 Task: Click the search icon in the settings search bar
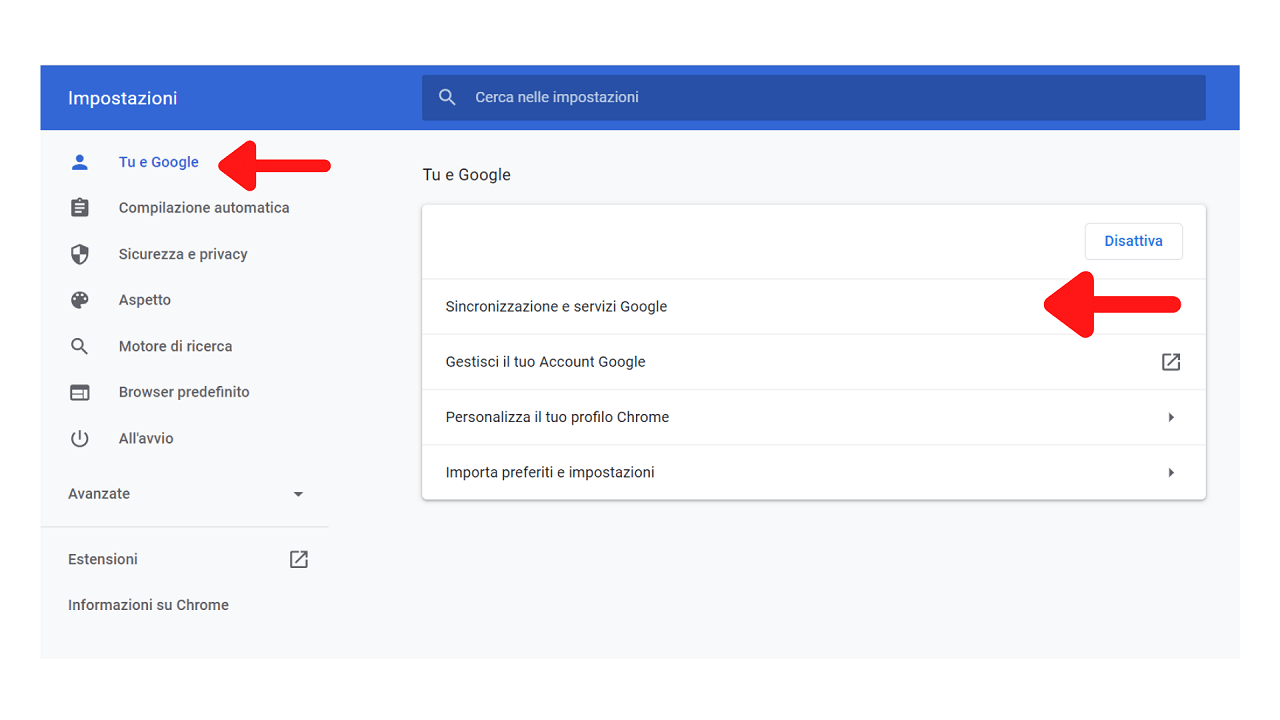point(448,97)
